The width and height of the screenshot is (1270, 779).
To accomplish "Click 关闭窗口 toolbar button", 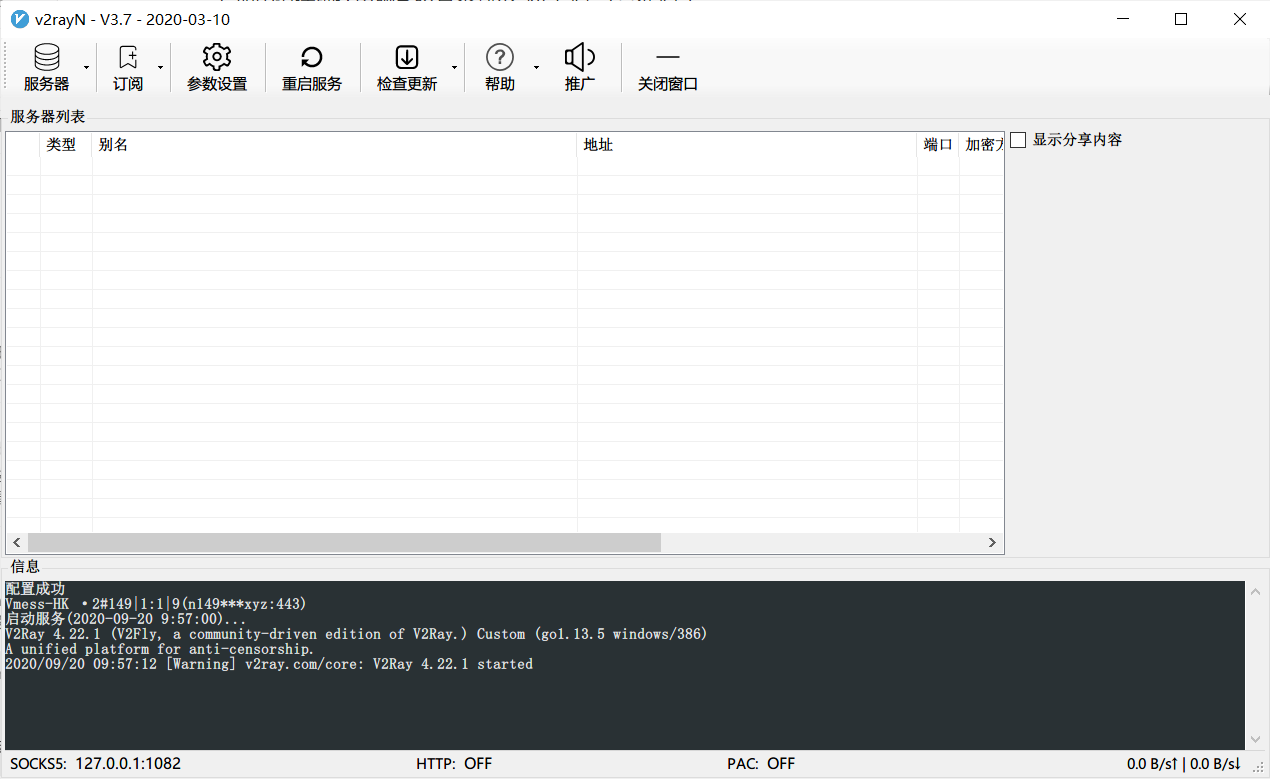I will click(x=668, y=68).
